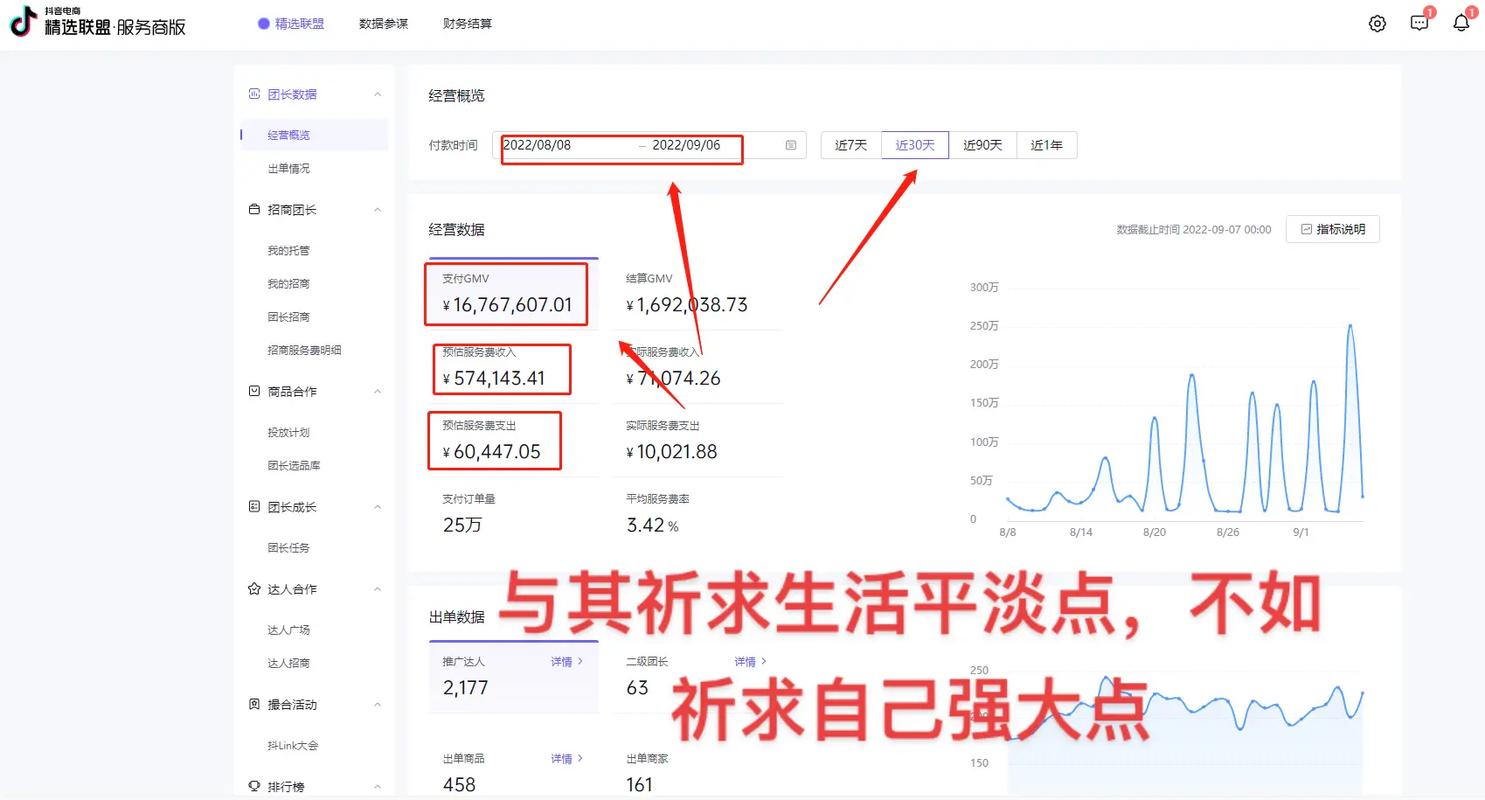Image resolution: width=1485 pixels, height=800 pixels.
Task: Click the 商品合作 section icon
Action: (x=254, y=391)
